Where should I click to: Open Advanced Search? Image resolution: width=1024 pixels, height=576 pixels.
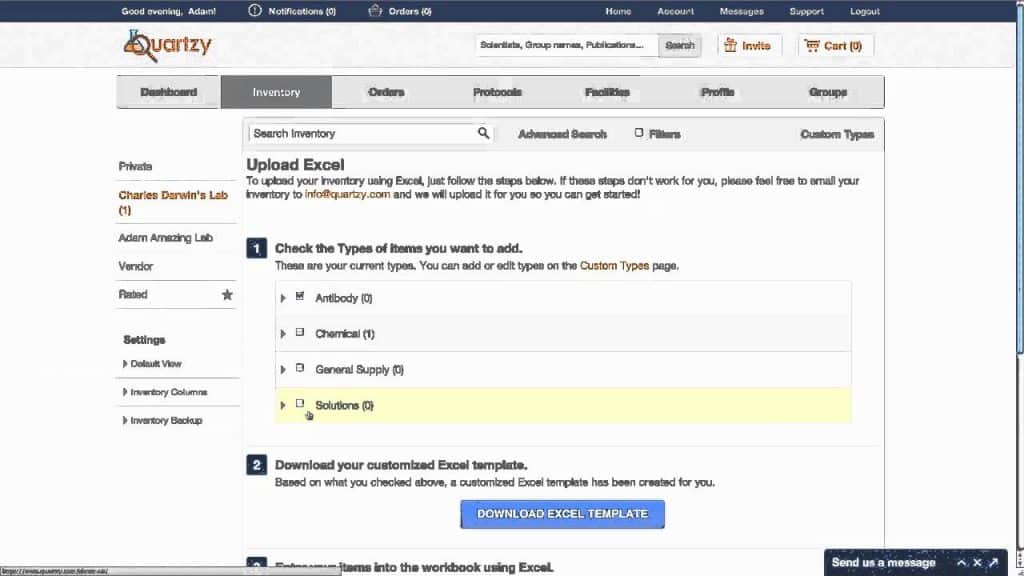point(562,134)
